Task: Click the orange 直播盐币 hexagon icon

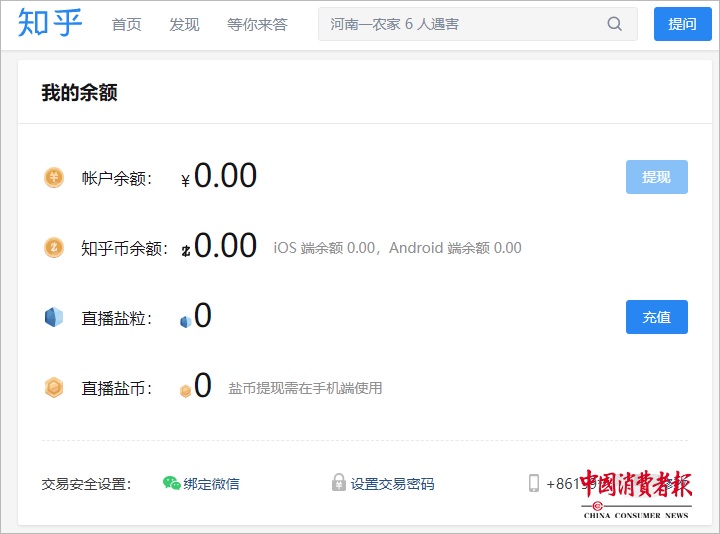Action: point(53,387)
